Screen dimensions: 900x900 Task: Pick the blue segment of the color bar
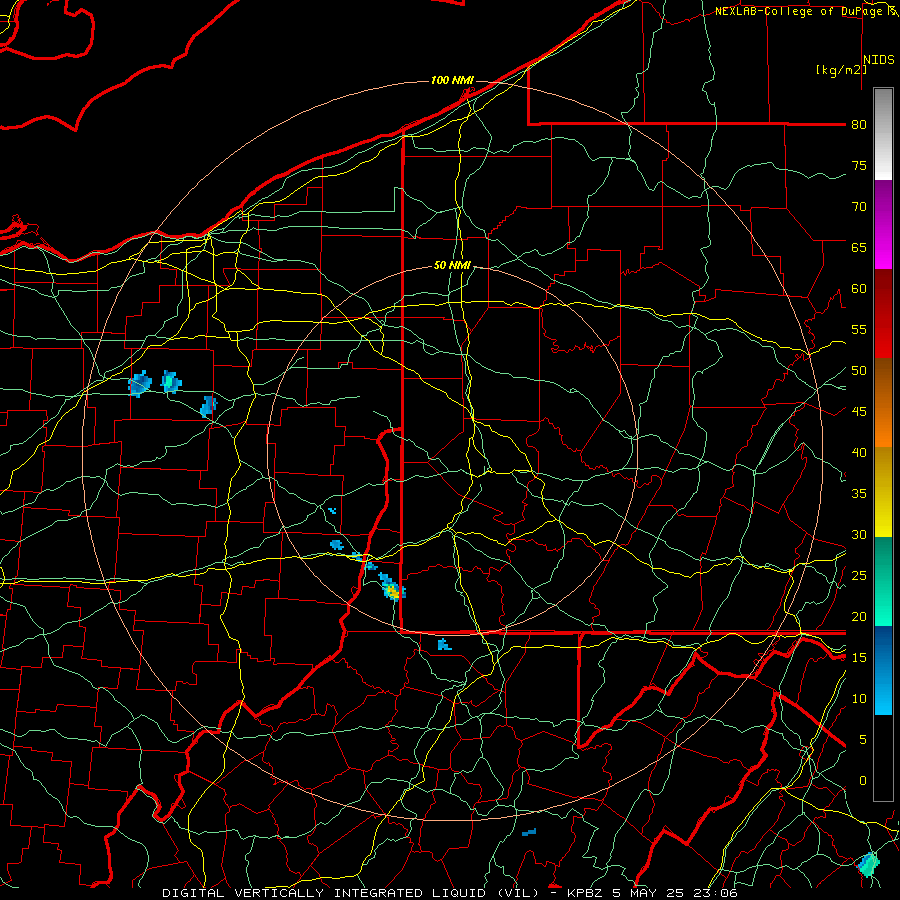pyautogui.click(x=883, y=670)
